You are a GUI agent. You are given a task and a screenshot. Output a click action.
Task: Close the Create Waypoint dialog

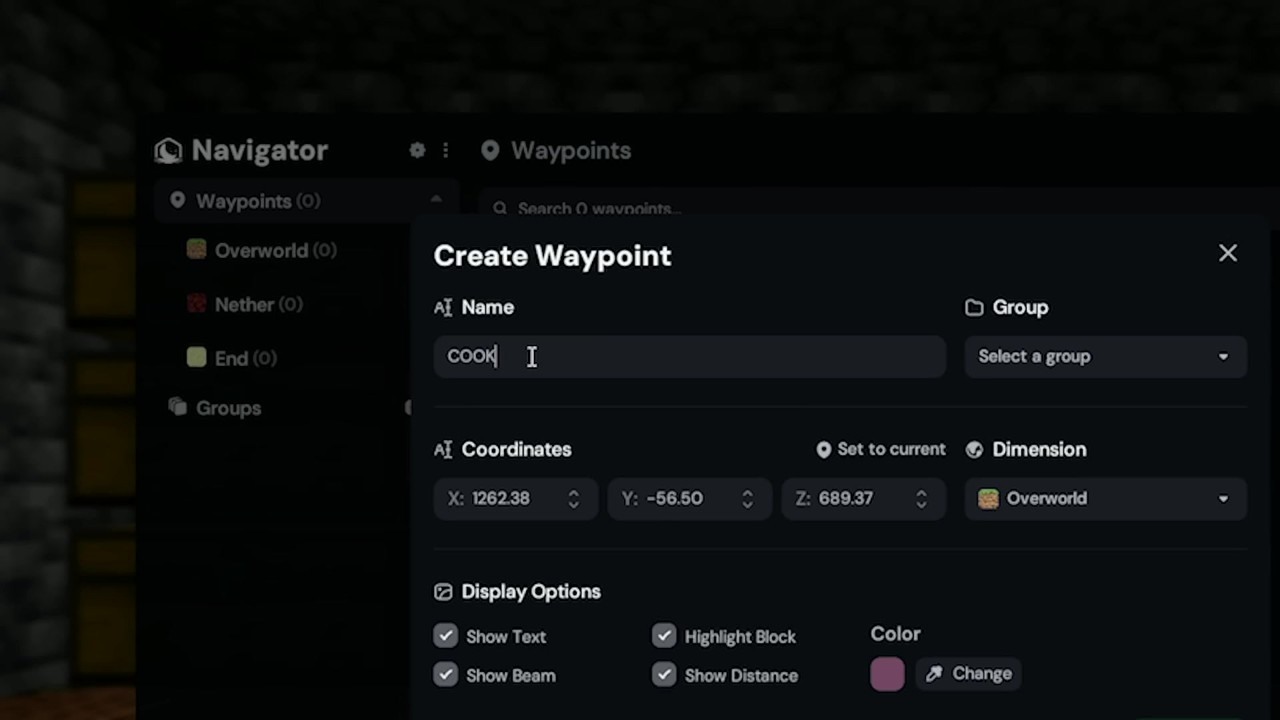click(1228, 253)
